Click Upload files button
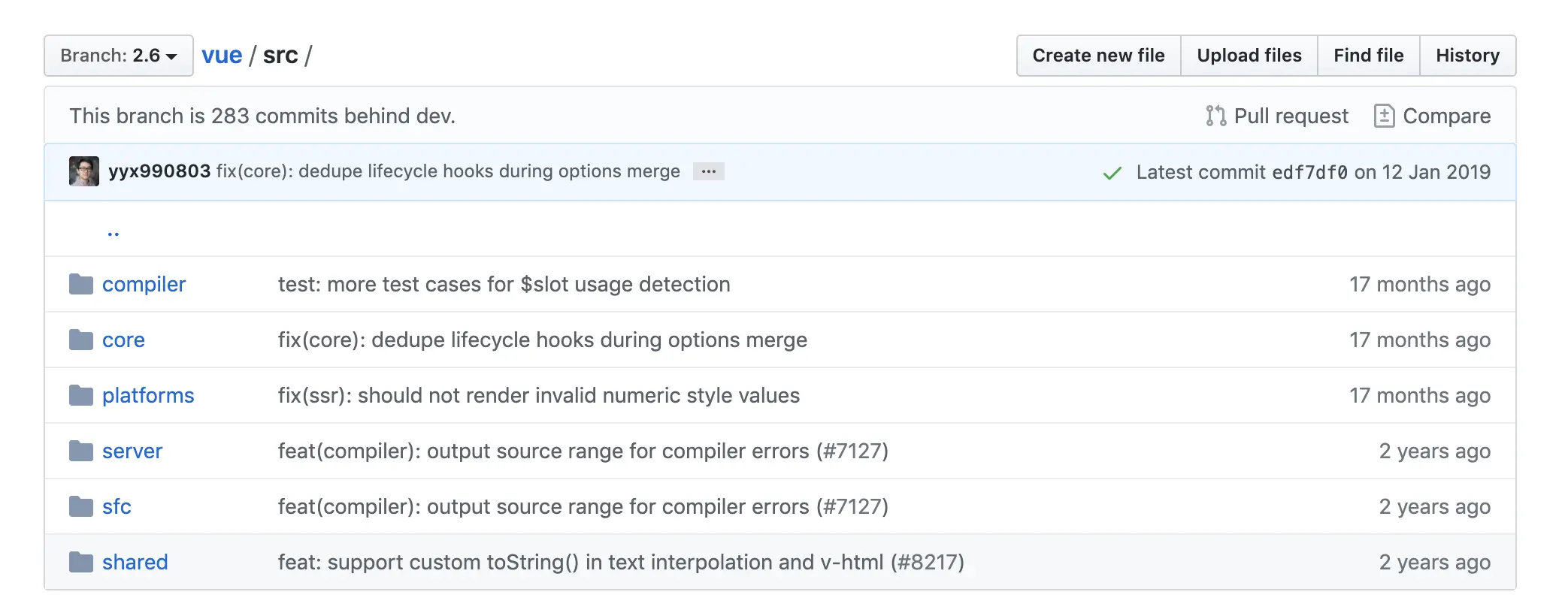 tap(1249, 56)
